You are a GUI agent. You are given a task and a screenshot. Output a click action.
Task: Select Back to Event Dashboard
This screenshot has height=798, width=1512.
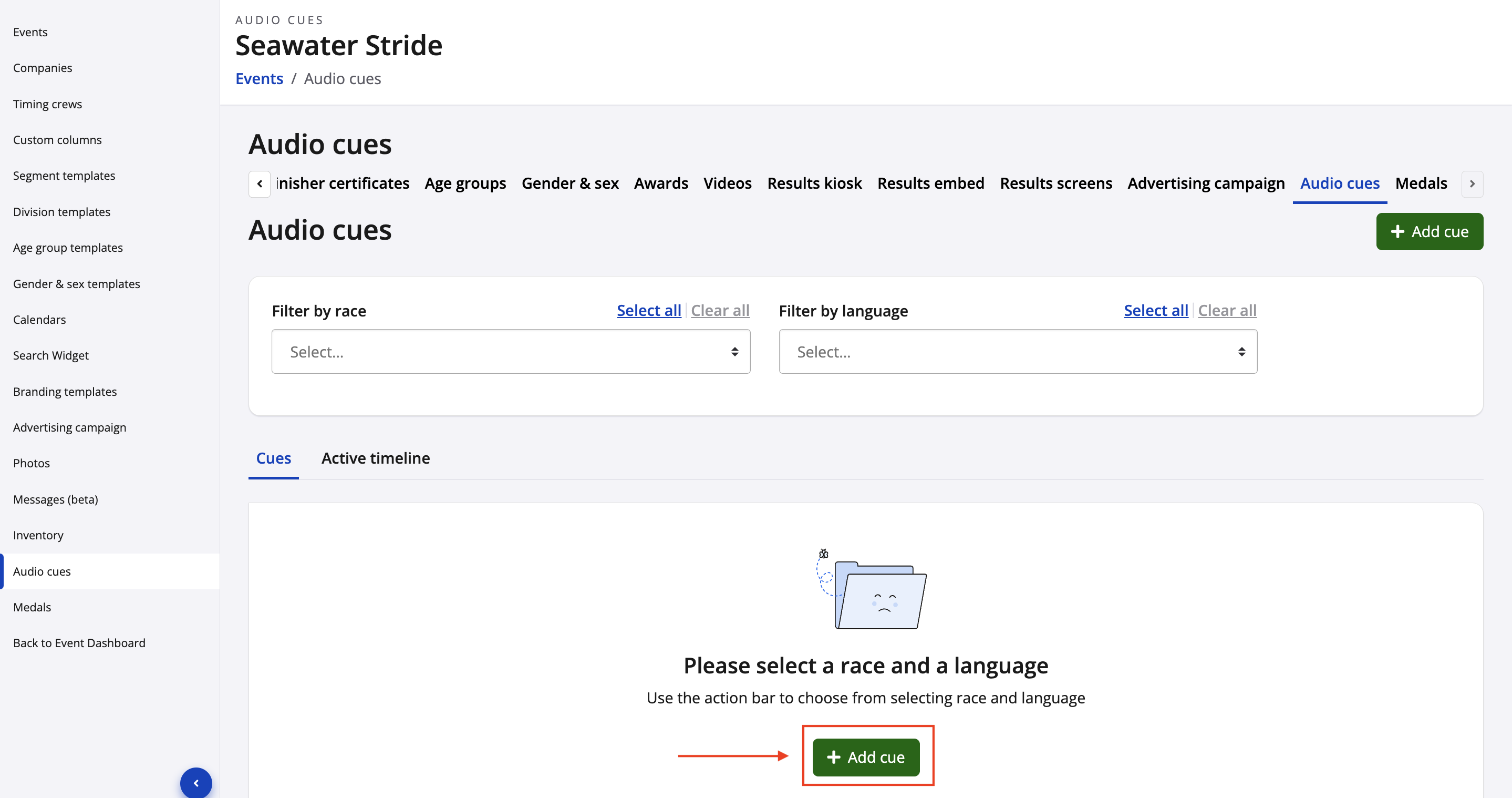(79, 642)
